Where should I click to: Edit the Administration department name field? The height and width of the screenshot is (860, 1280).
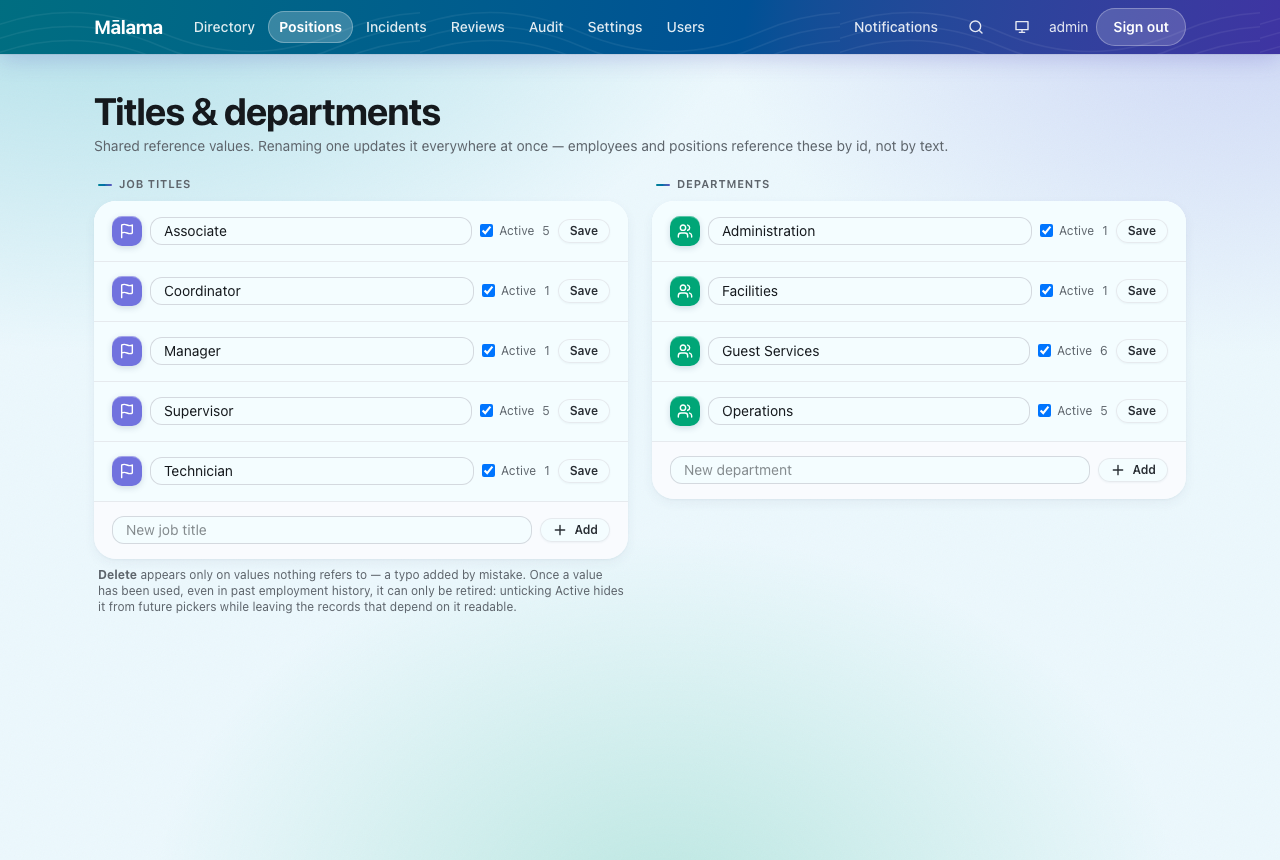(870, 231)
